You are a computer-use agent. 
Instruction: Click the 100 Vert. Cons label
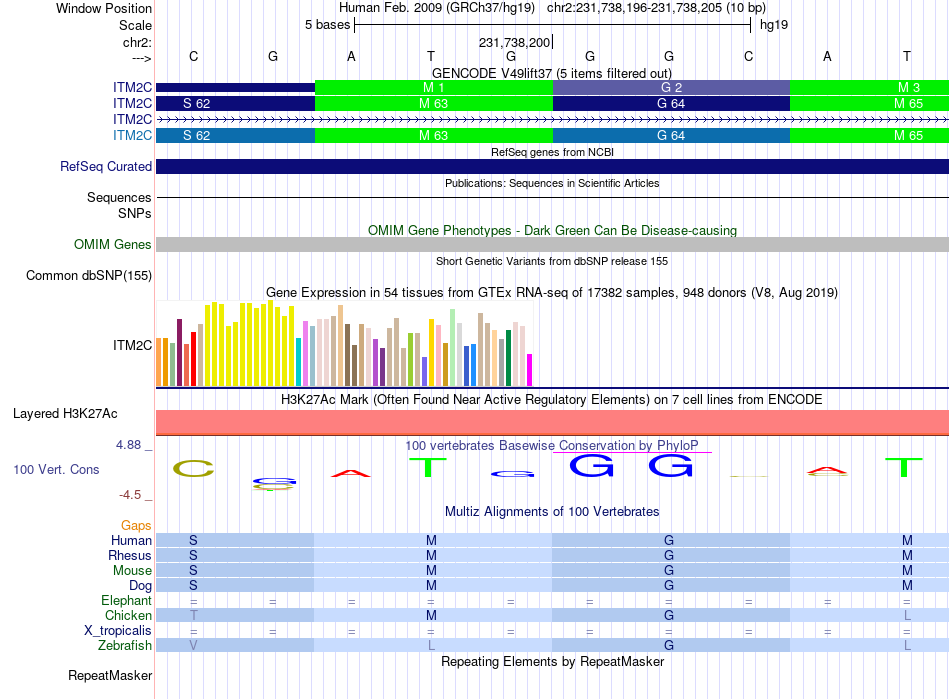coord(56,469)
